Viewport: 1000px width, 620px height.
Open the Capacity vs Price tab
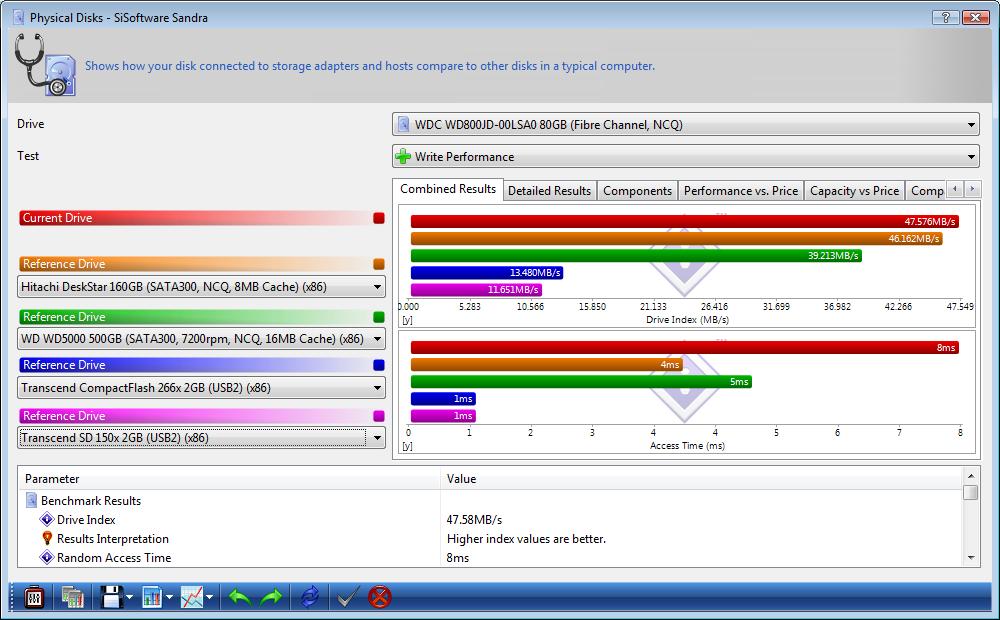point(854,191)
